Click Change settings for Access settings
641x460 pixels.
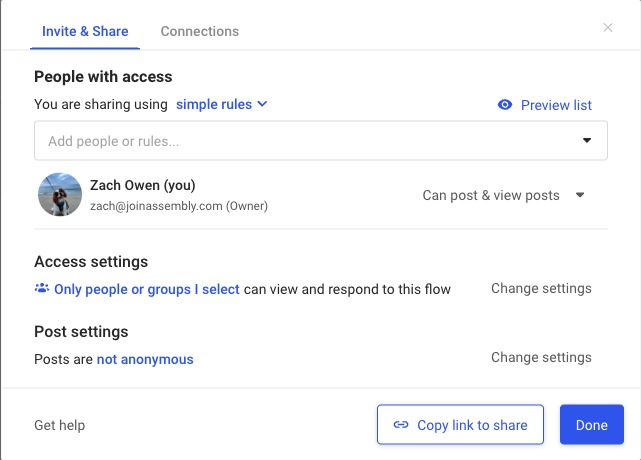click(541, 289)
